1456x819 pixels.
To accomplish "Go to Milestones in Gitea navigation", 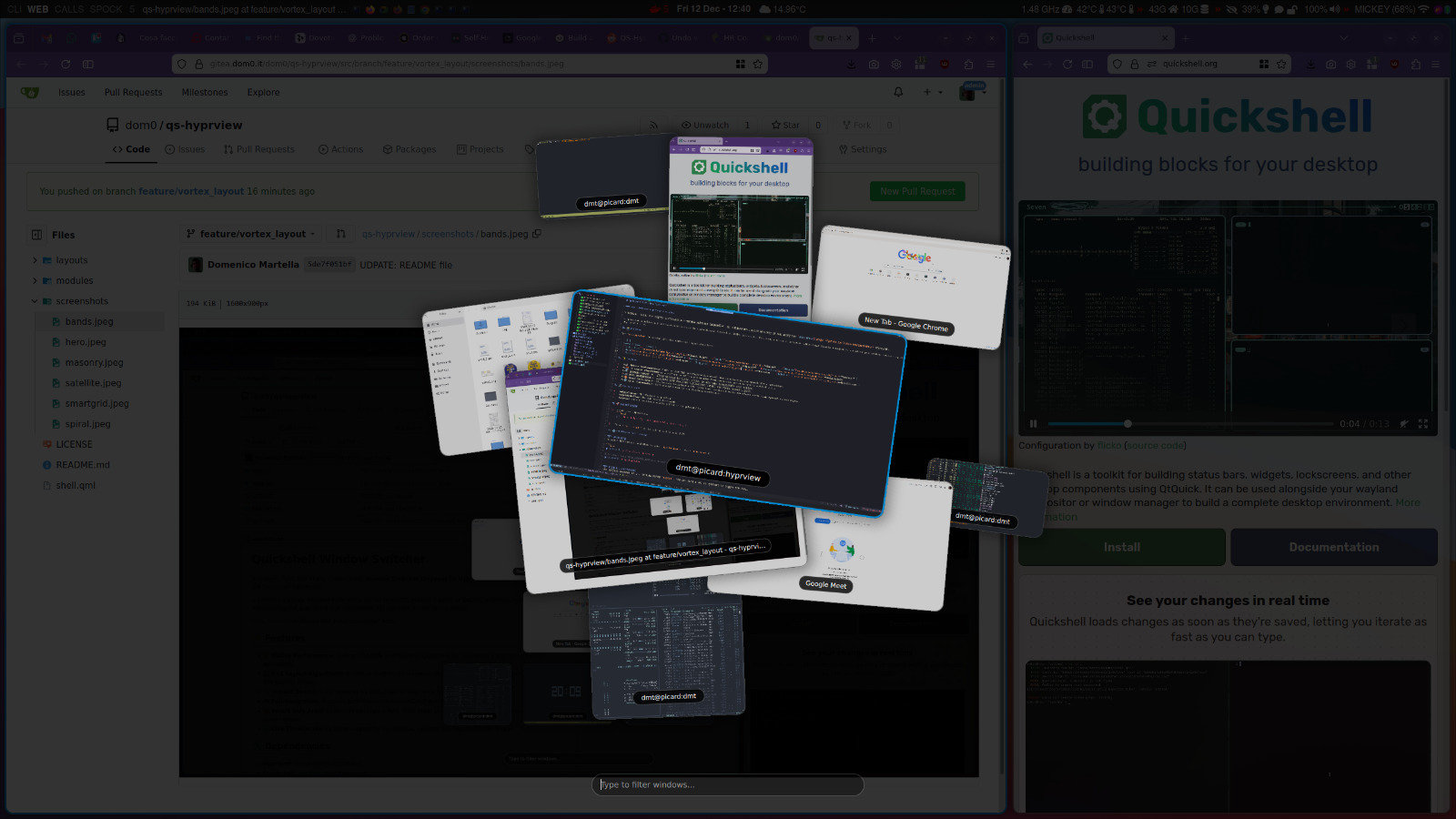I will tap(205, 92).
